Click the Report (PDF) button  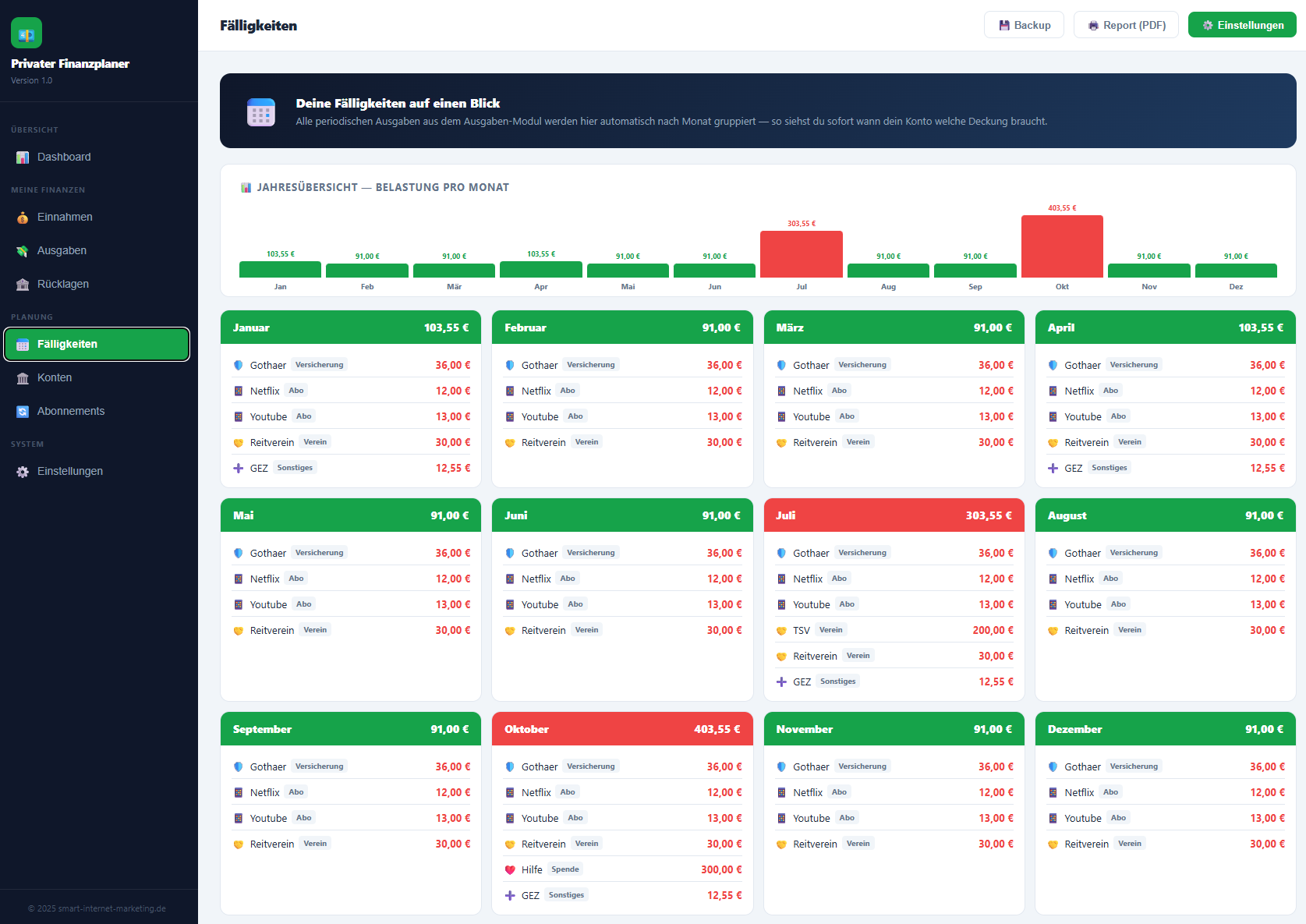[1126, 25]
